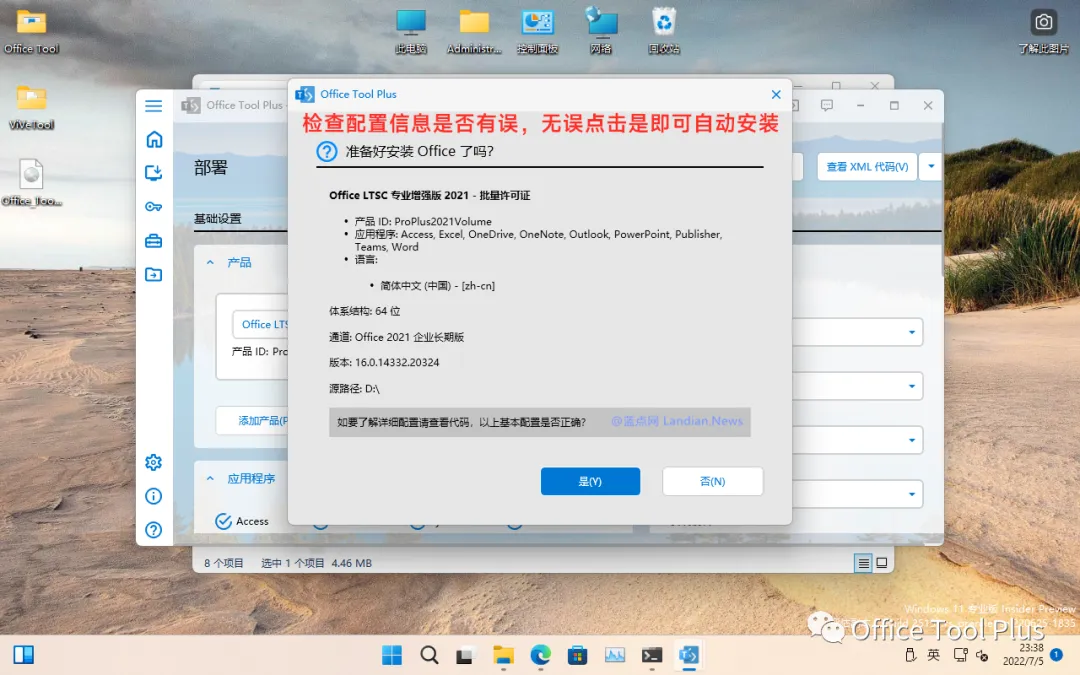Click the 产品 ID: ProPlus2021Volume line in dialog
Image resolution: width=1080 pixels, height=675 pixels.
point(423,221)
